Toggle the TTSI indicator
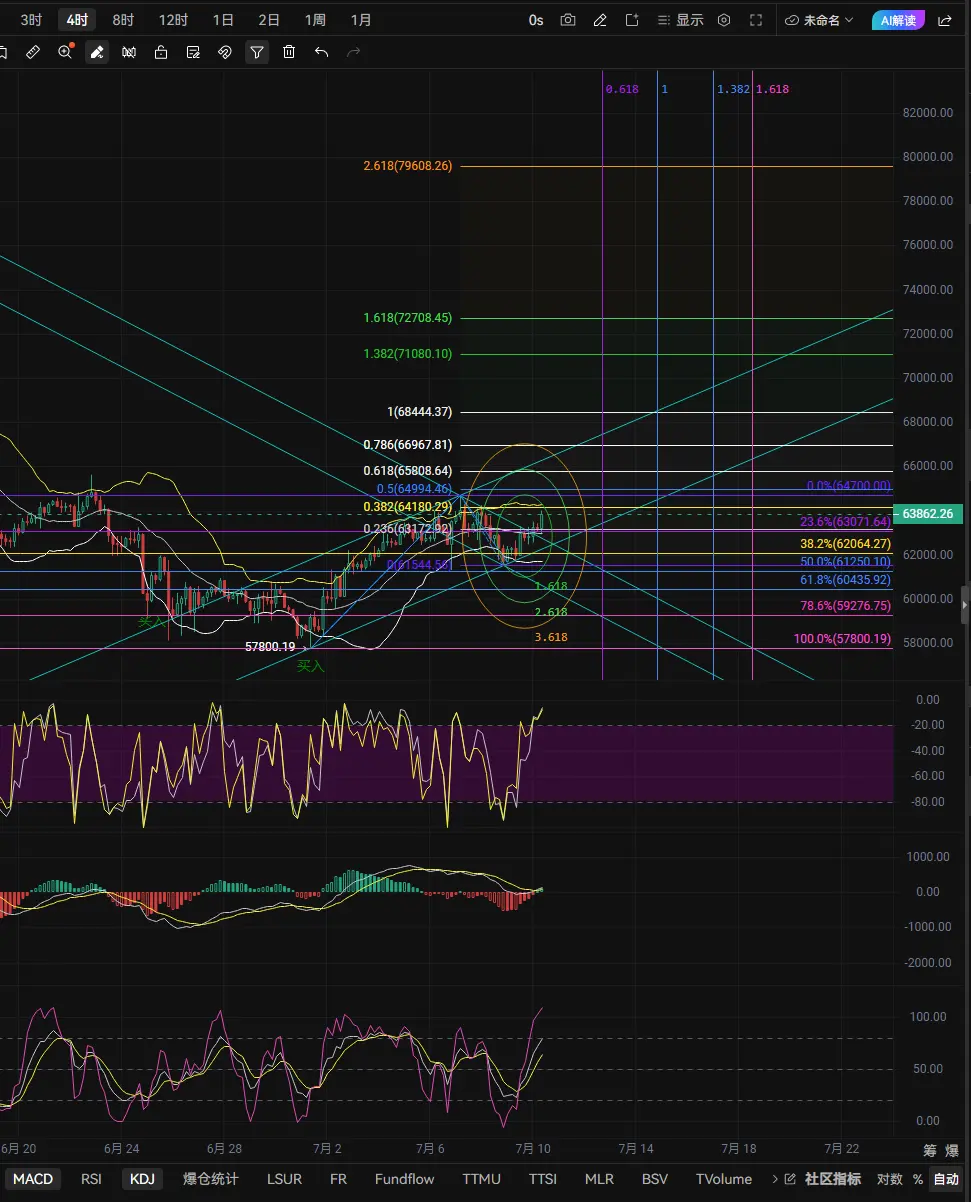 [543, 1179]
